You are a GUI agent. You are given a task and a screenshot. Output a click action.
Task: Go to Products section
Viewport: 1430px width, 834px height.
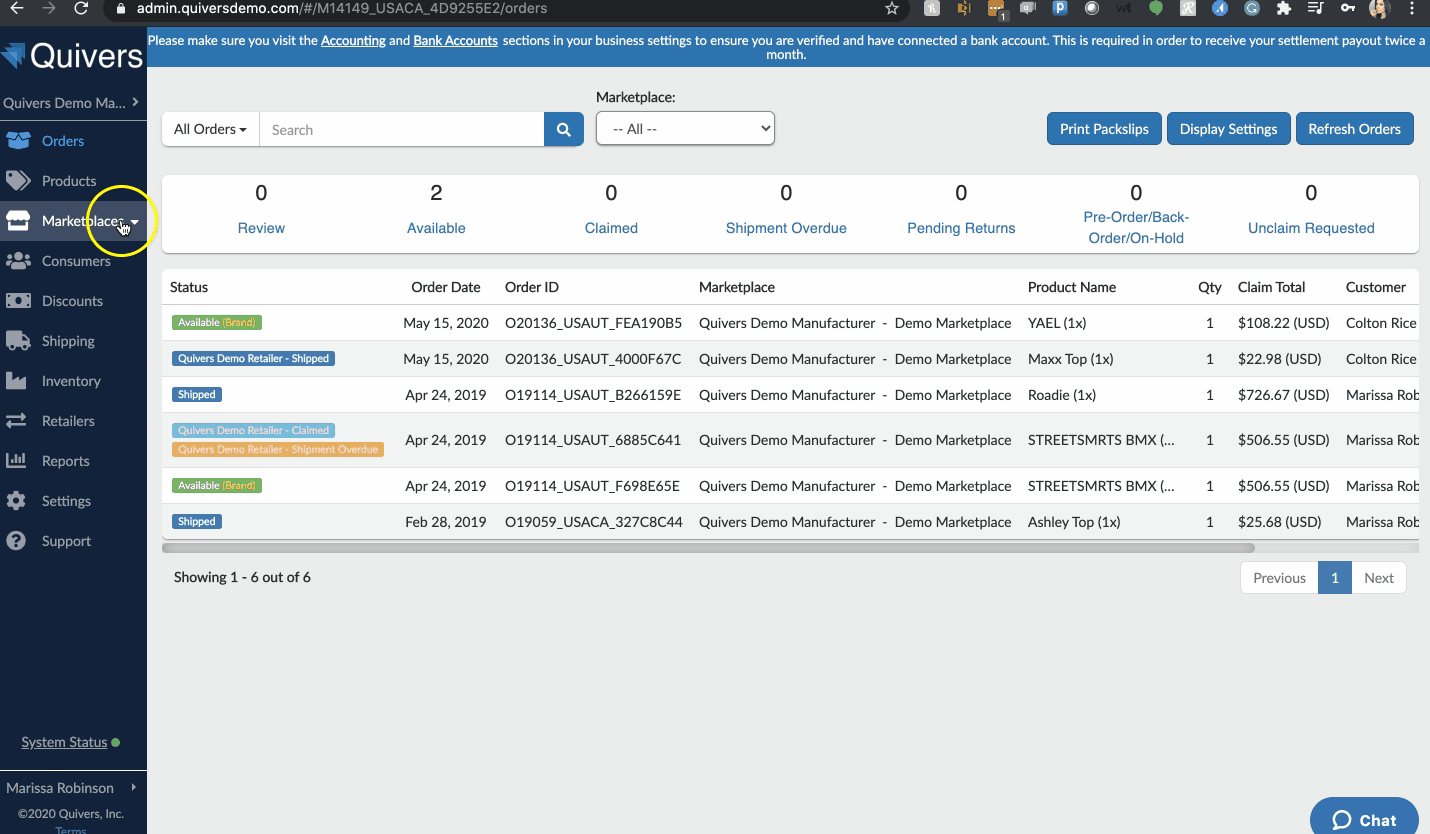click(69, 181)
